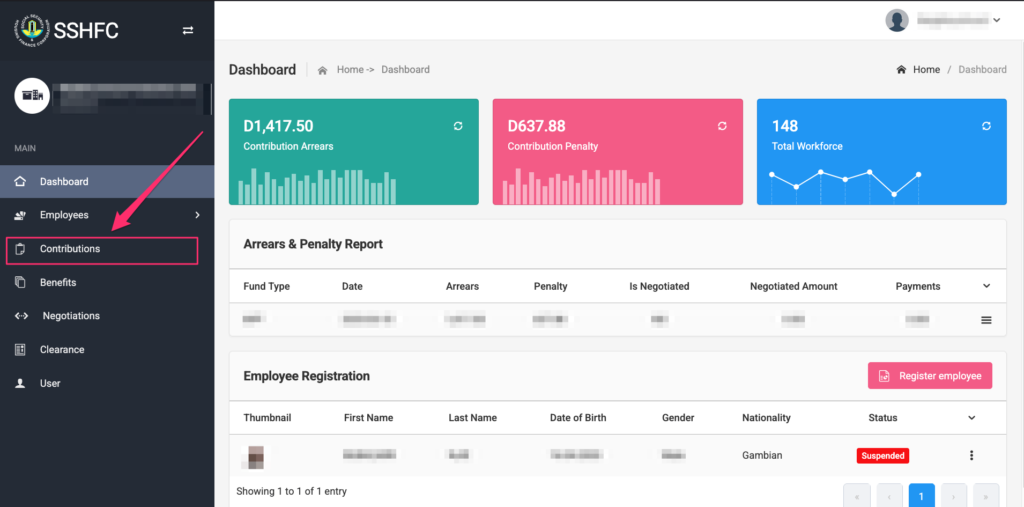Click the Home link in right breadcrumb
Image resolution: width=1024 pixels, height=507 pixels.
[x=926, y=70]
